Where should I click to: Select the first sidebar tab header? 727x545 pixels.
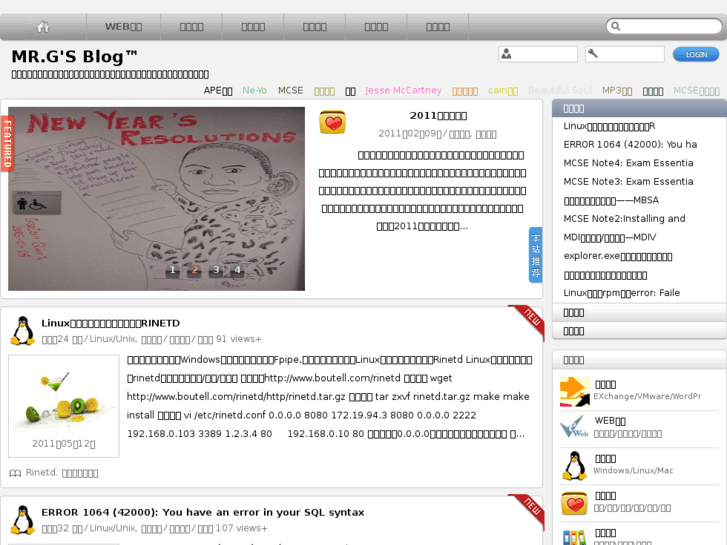pos(639,108)
